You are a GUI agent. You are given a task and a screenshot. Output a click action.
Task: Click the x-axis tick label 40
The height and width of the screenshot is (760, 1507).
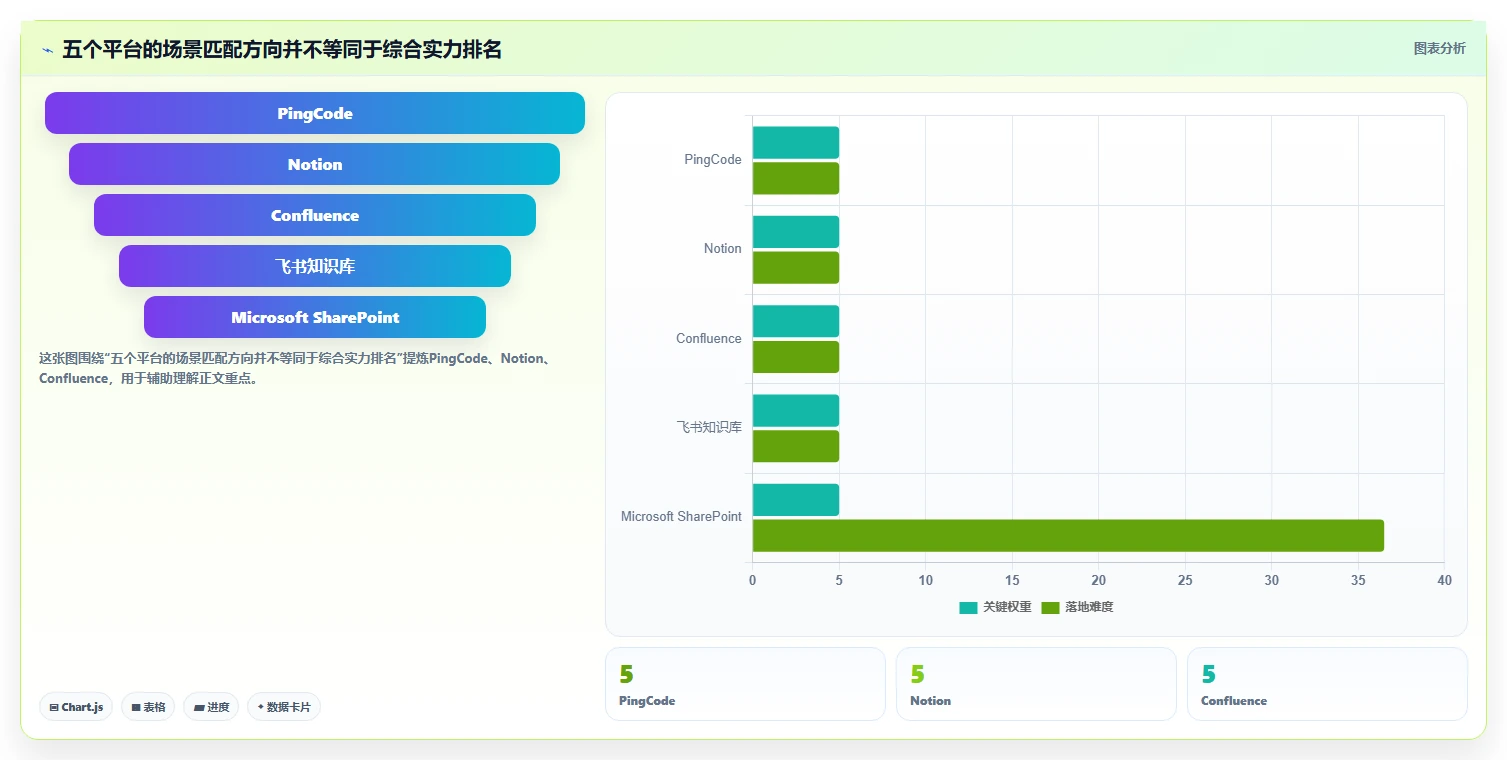(x=1444, y=580)
